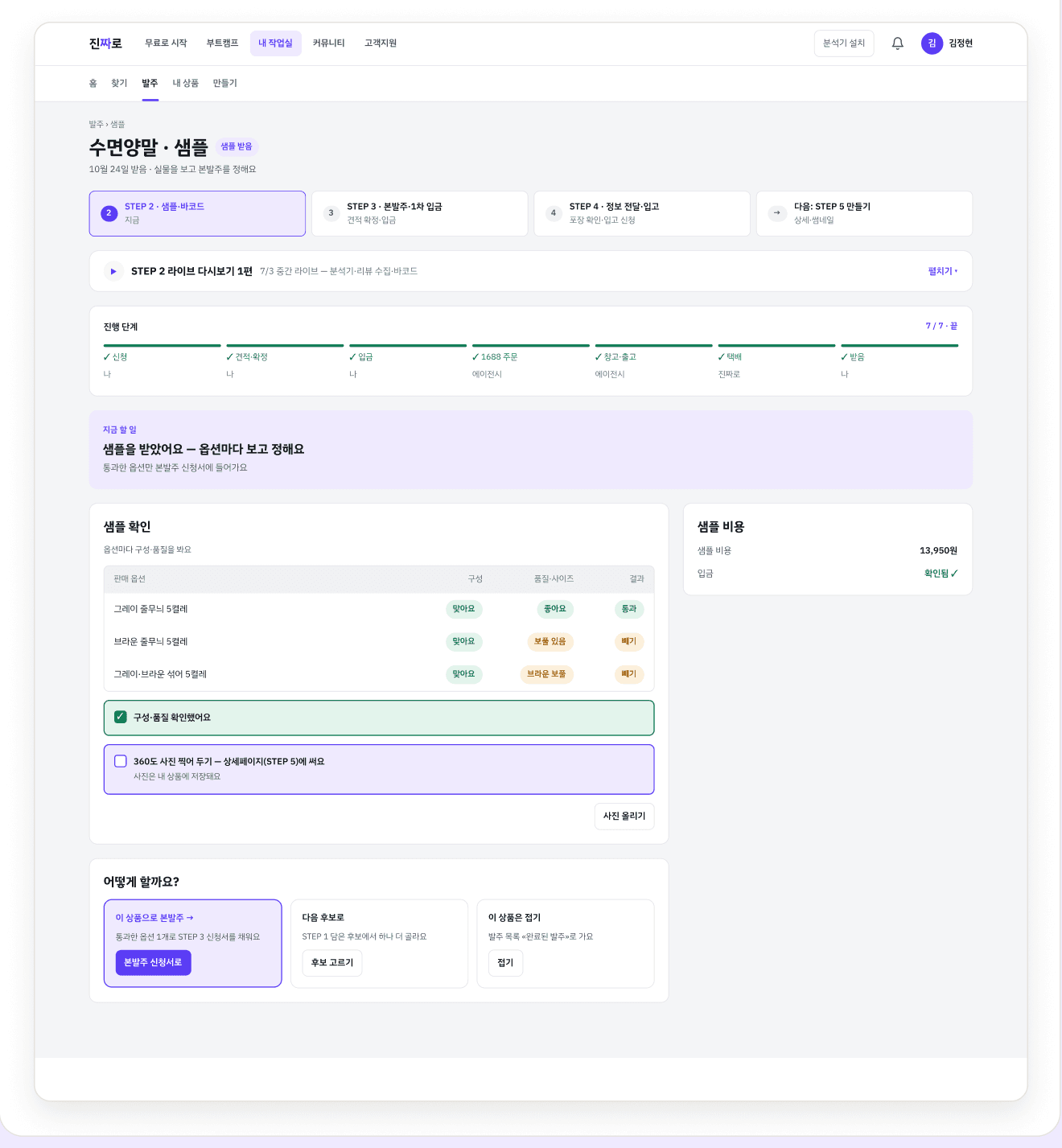Click the 본발주 신청서로 button

click(x=153, y=962)
